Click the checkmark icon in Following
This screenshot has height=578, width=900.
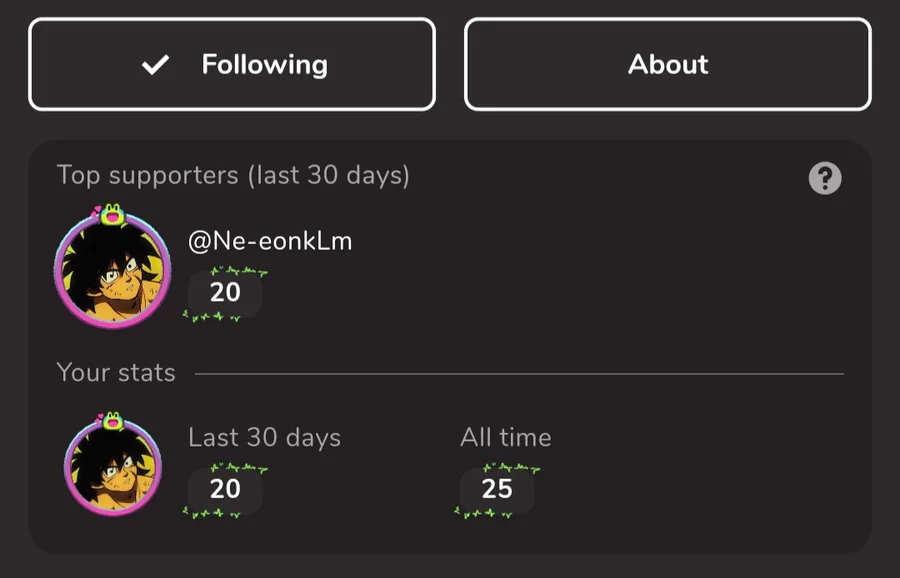[155, 65]
